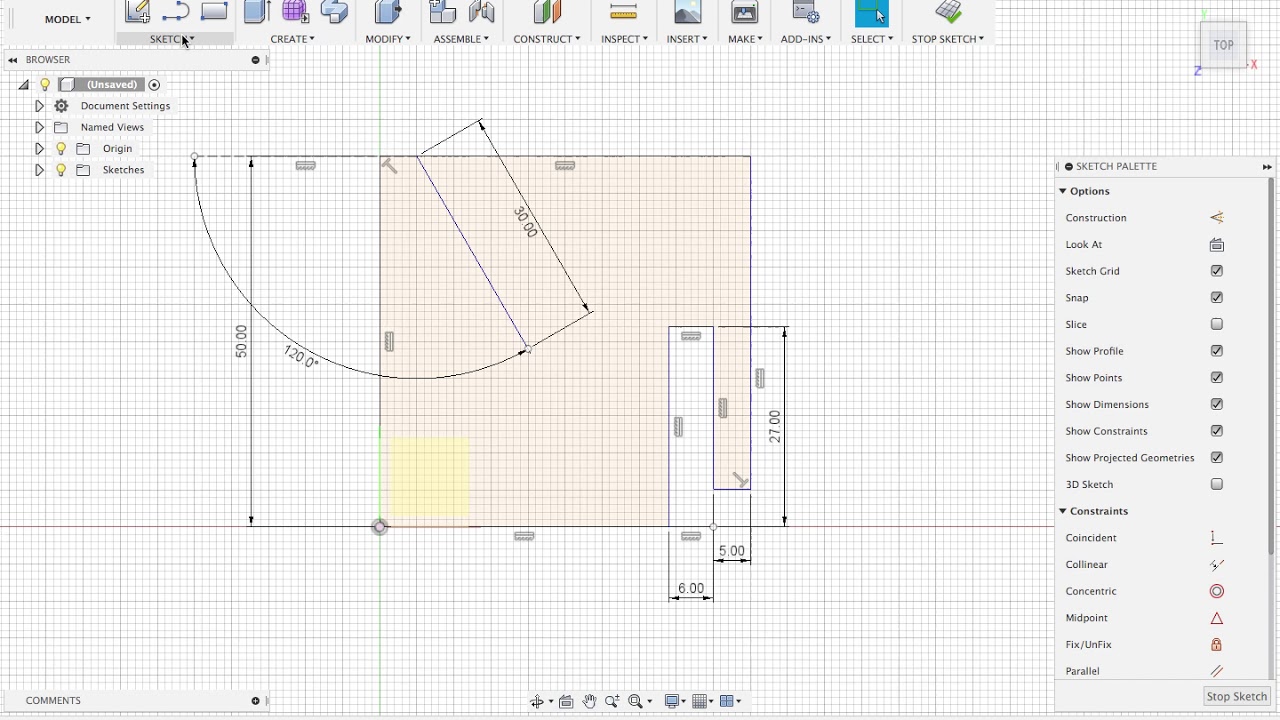The width and height of the screenshot is (1280, 720).
Task: Expand the Document Settings tree node
Action: pyautogui.click(x=39, y=106)
